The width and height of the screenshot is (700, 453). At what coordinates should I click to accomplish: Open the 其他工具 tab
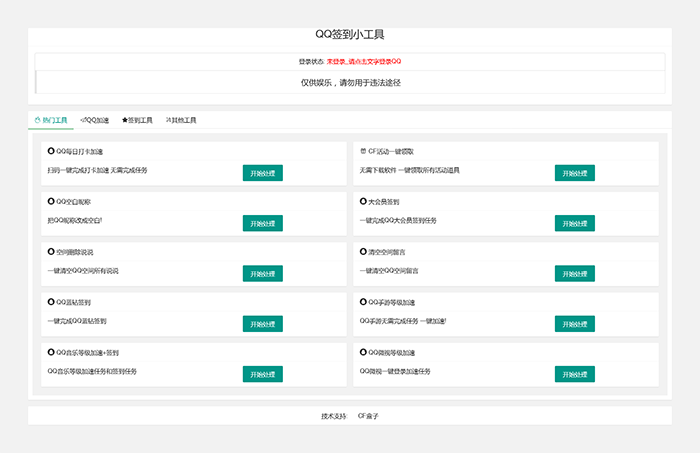tap(181, 120)
